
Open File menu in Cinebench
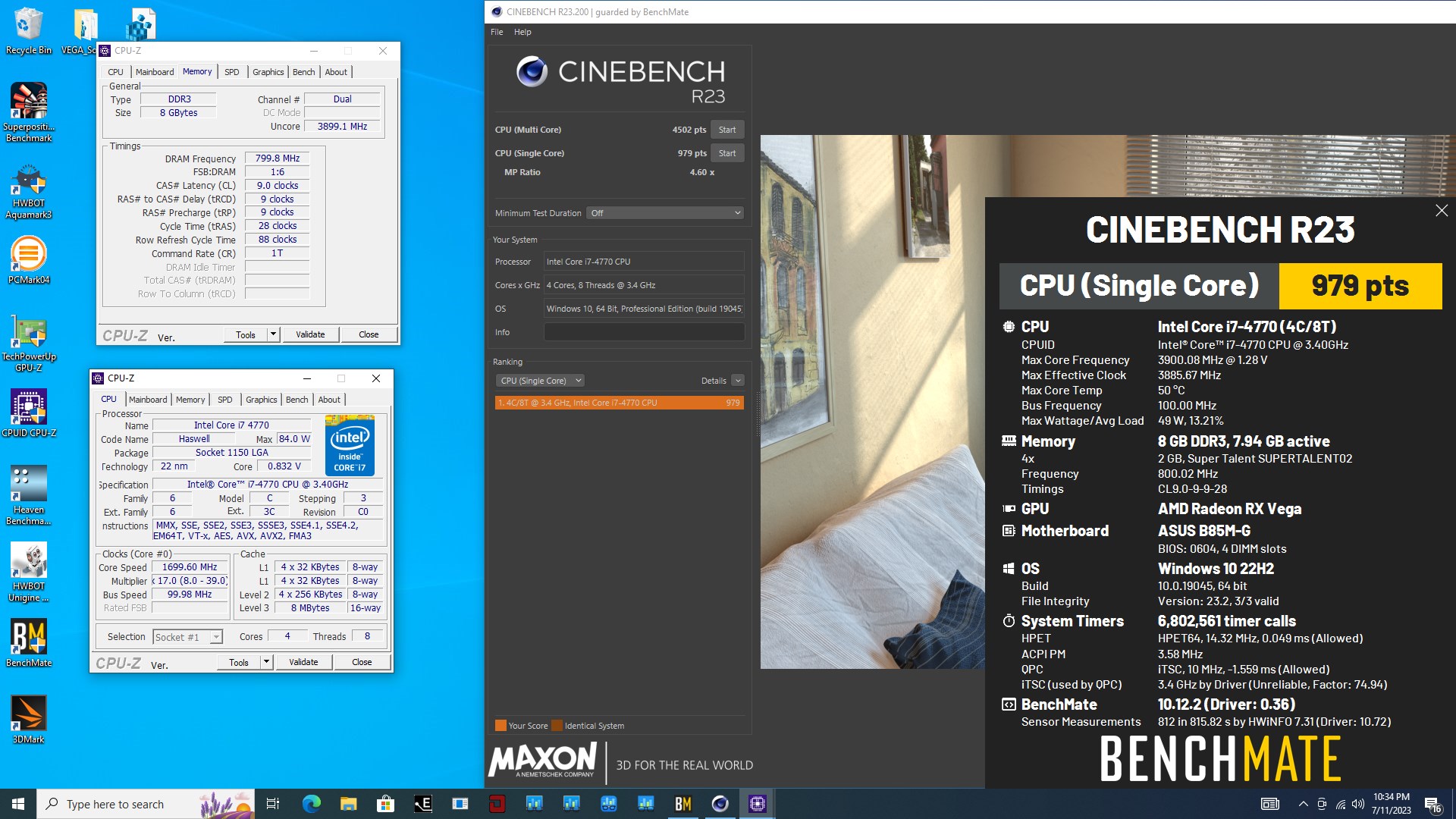click(497, 32)
